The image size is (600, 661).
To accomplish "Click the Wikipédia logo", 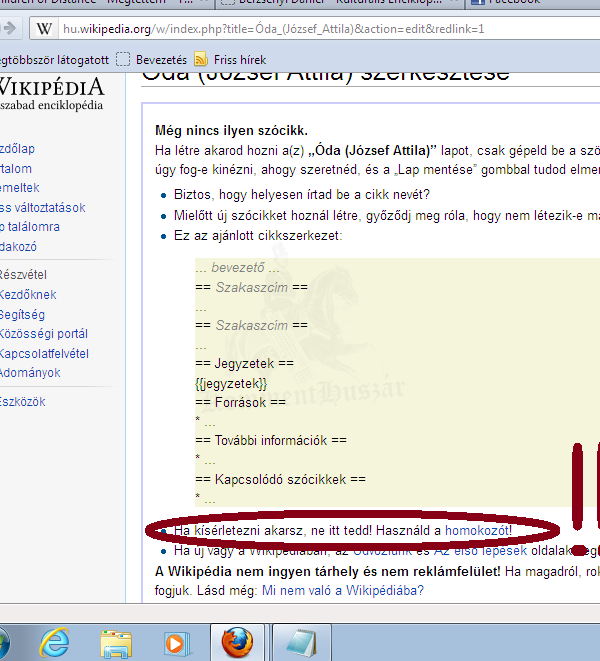I will pos(51,93).
